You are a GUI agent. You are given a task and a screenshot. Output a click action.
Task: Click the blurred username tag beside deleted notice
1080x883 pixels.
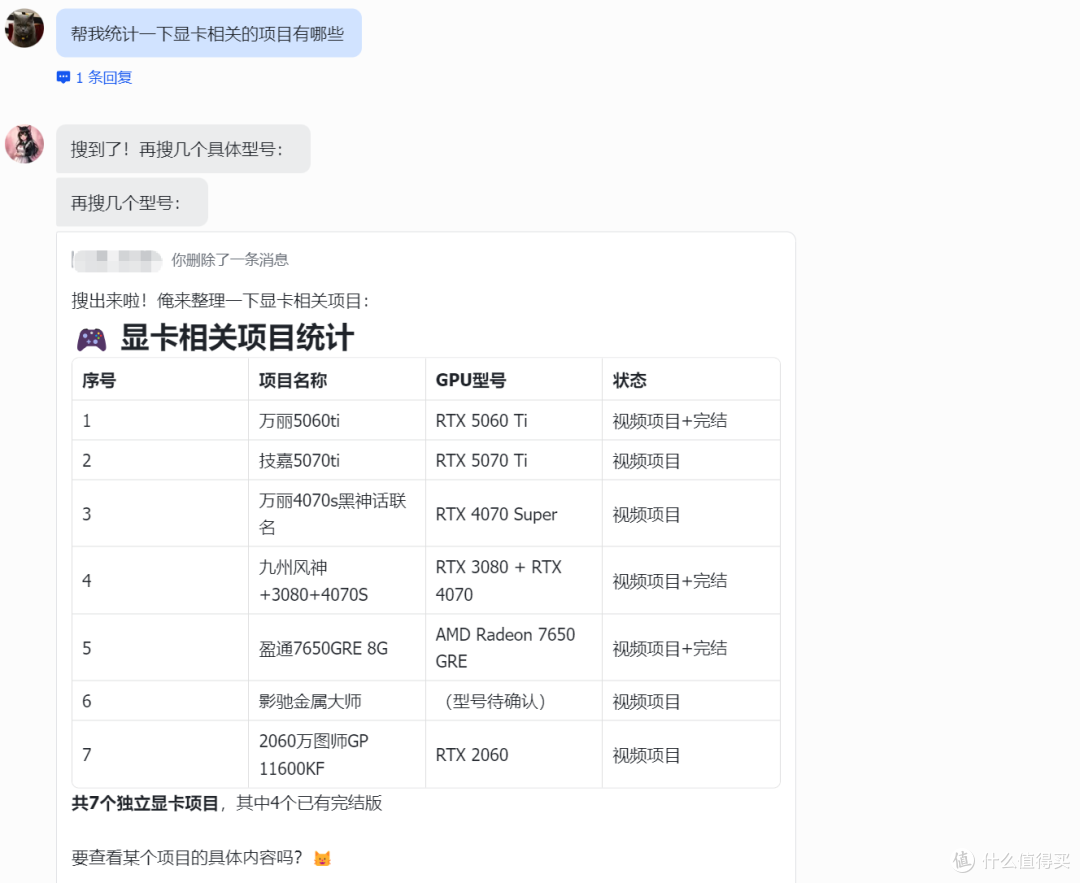click(117, 260)
